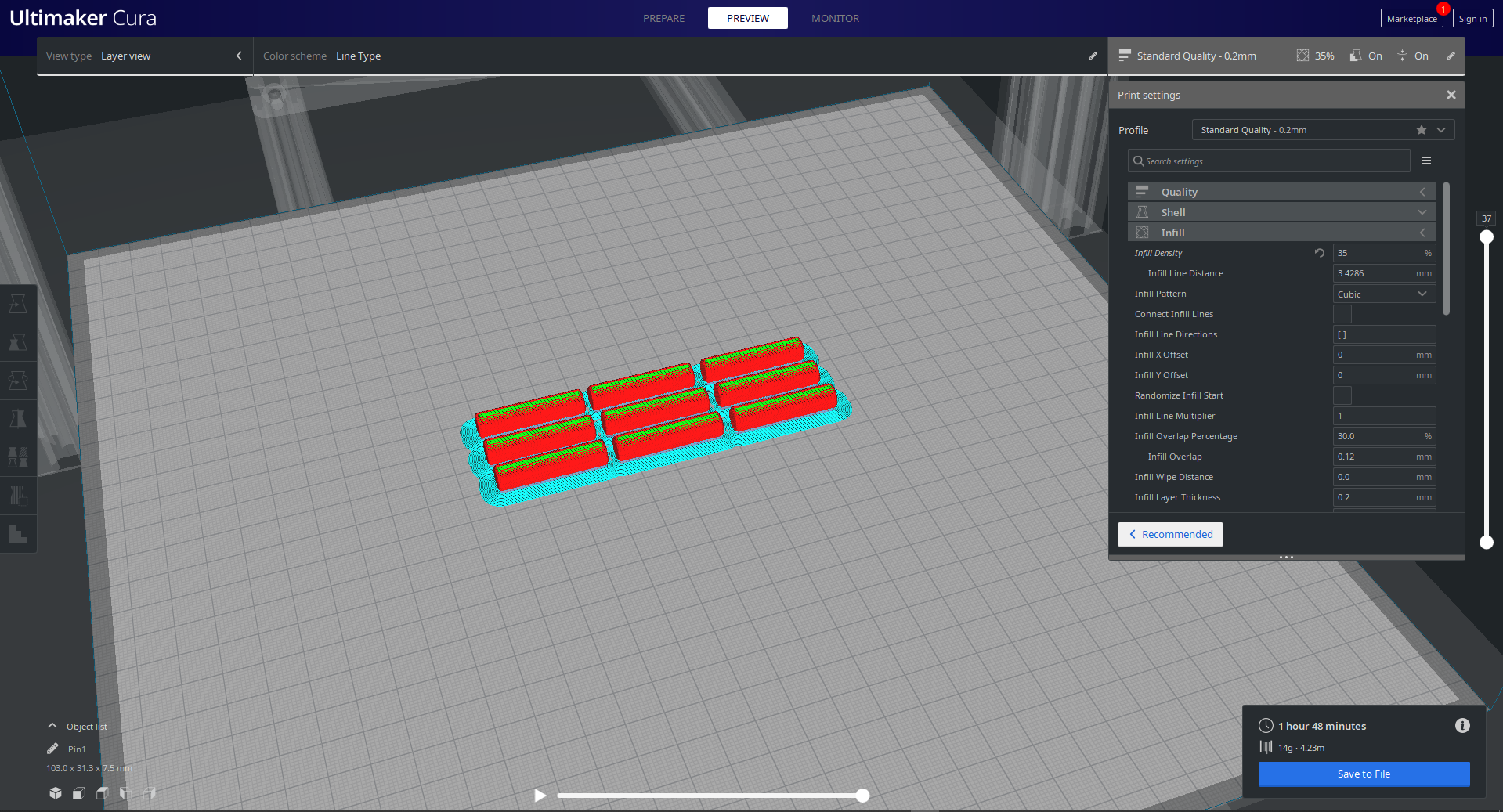Click the layer number 37 box
Image resolution: width=1503 pixels, height=812 pixels.
1486,218
